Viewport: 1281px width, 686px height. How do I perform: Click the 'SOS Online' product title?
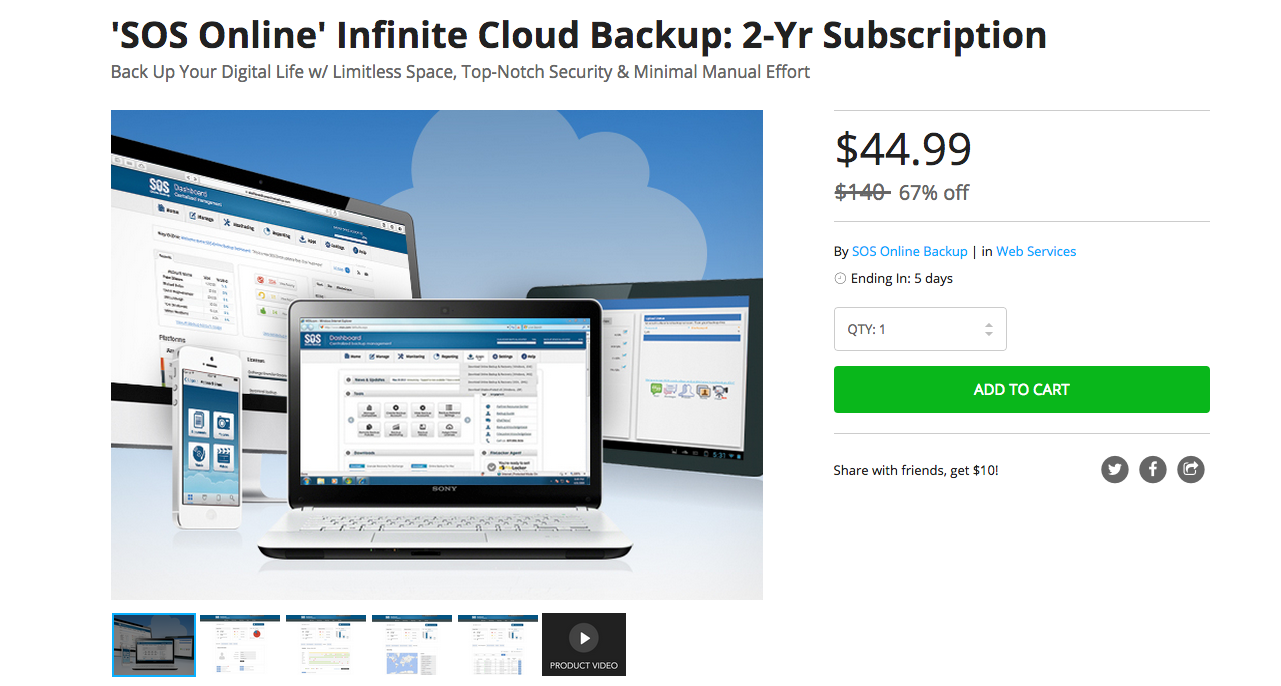tap(578, 36)
